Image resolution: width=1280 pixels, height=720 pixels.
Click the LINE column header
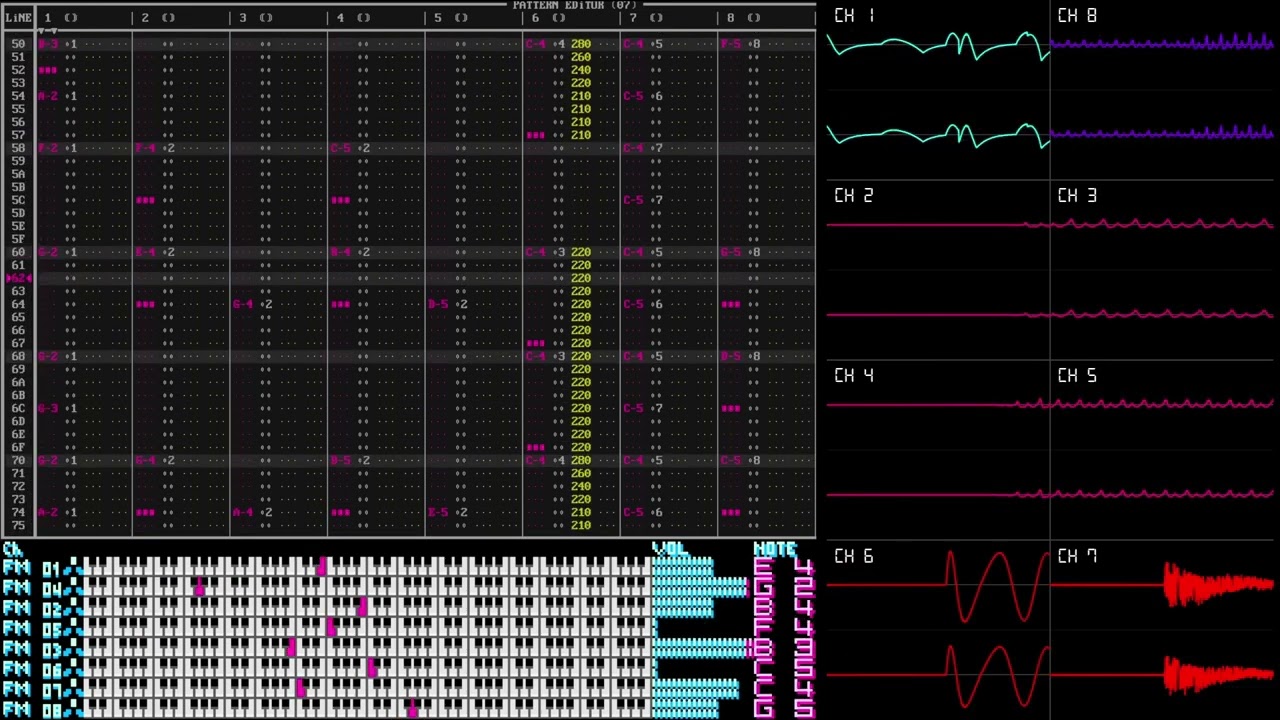point(18,18)
